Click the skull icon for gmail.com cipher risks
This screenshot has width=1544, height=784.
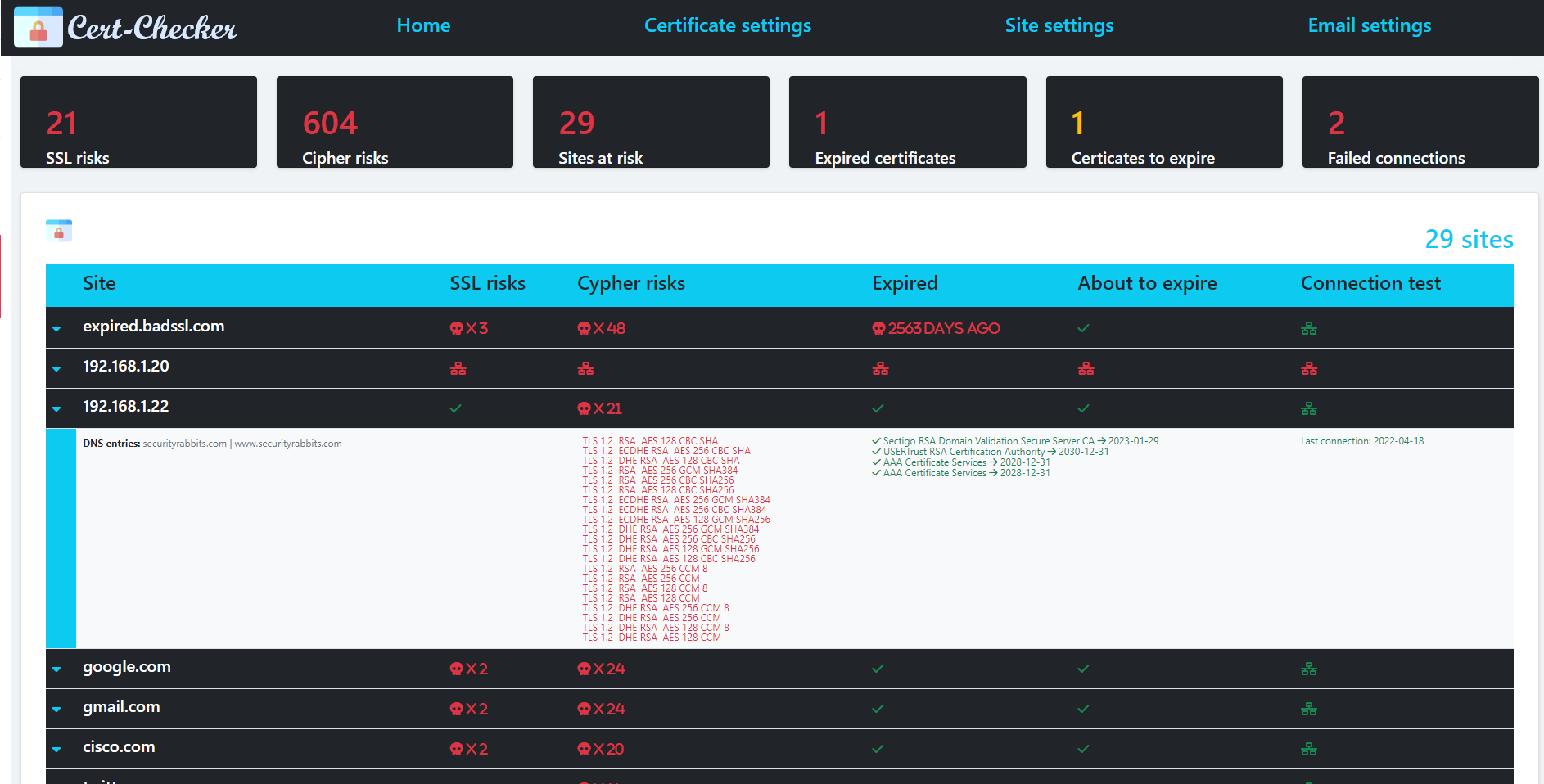[584, 709]
